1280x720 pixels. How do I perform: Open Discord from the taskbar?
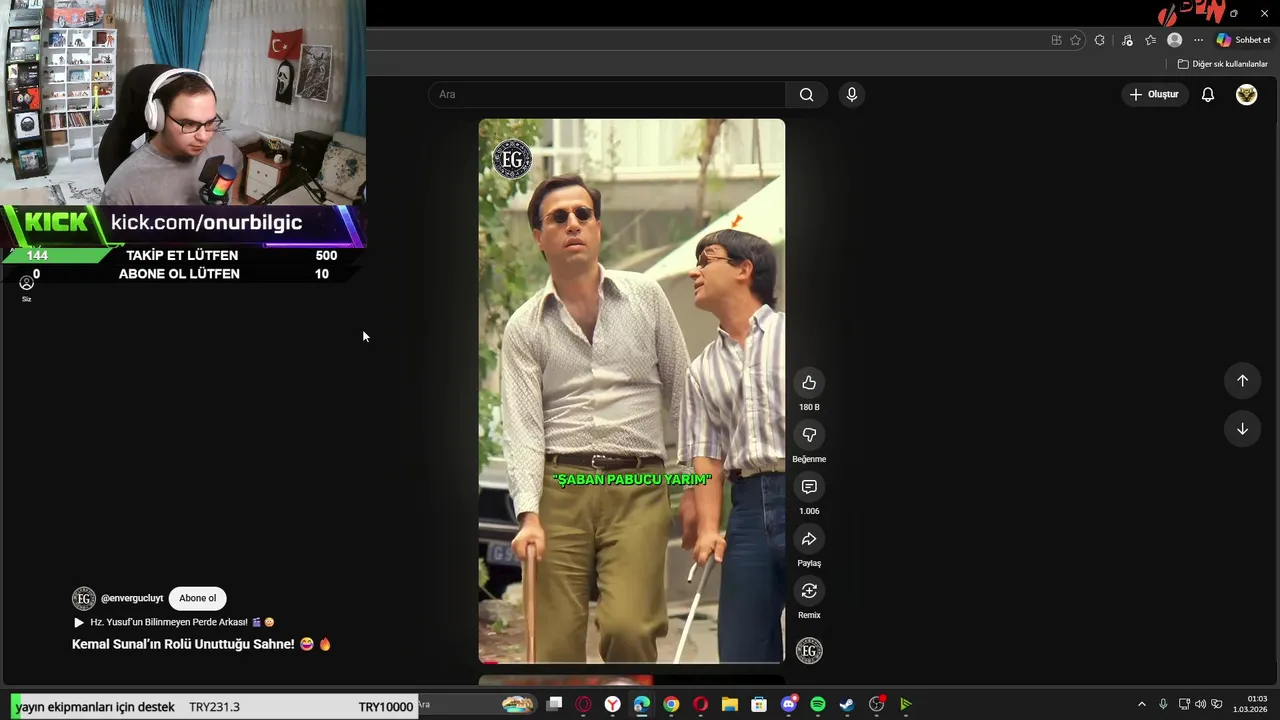pyautogui.click(x=789, y=704)
